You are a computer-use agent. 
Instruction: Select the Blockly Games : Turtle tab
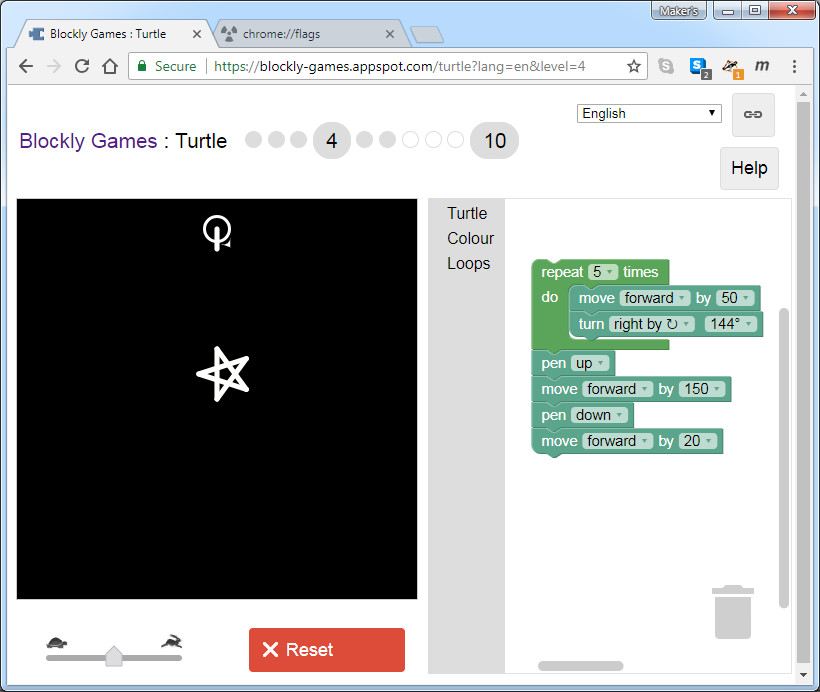(x=115, y=34)
